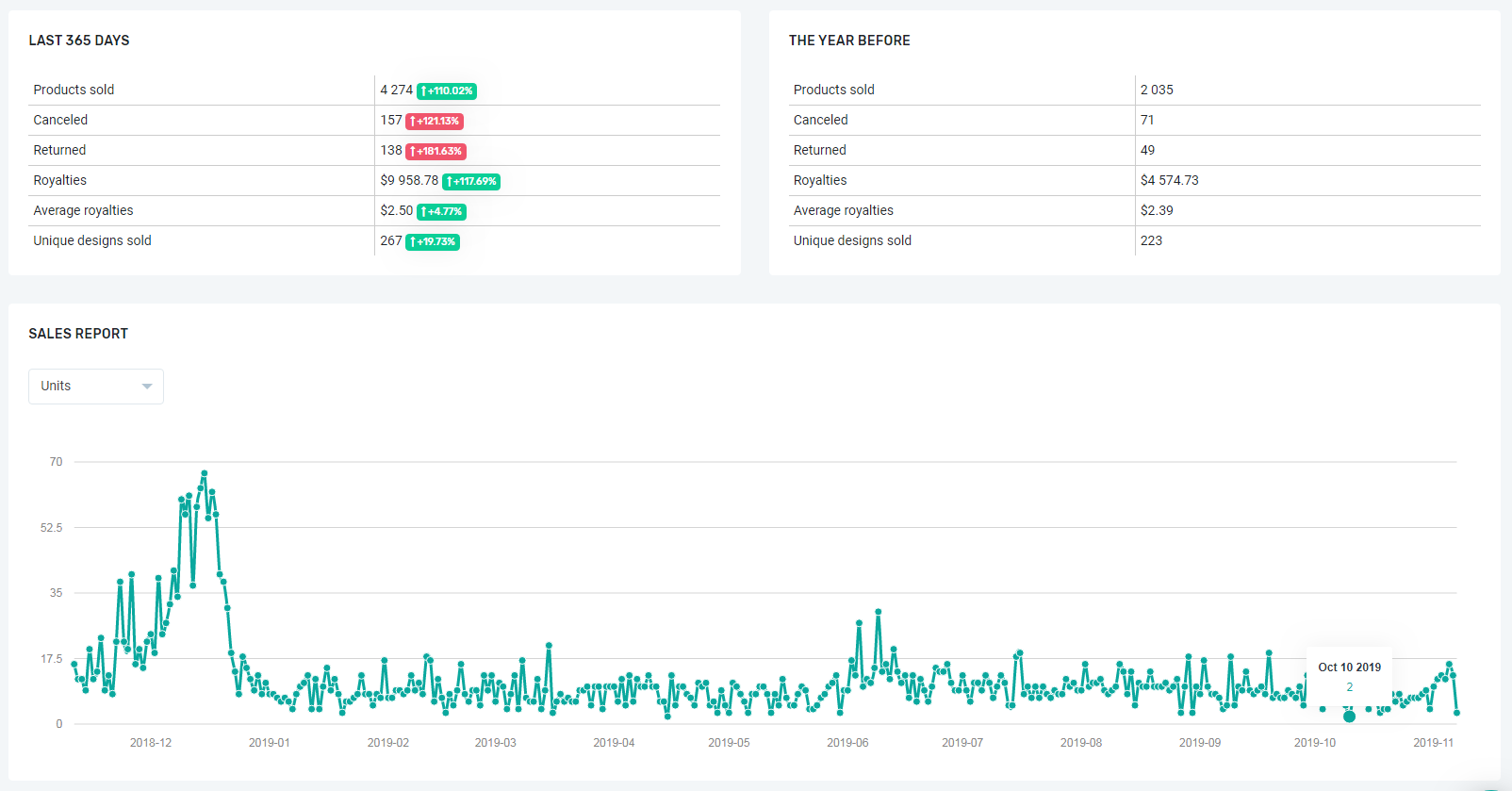Viewport: 1512px width, 791px height.
Task: Click the Oct 10 2019 tooltip box
Action: click(1349, 676)
